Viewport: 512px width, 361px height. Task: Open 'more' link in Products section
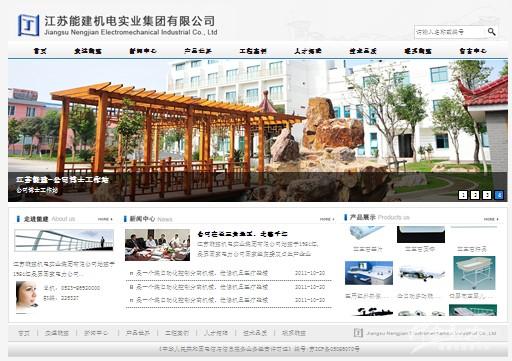pos(491,219)
